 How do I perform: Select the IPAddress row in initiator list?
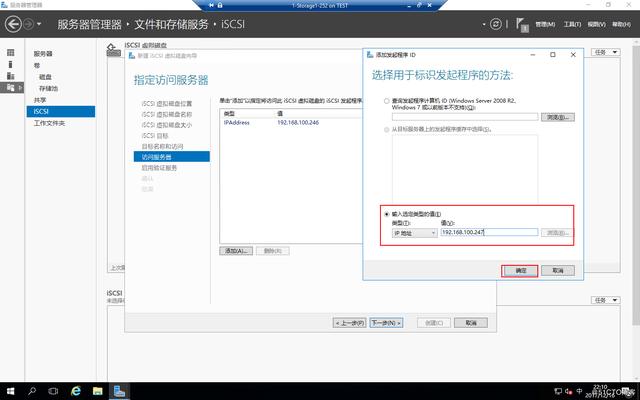[291, 122]
